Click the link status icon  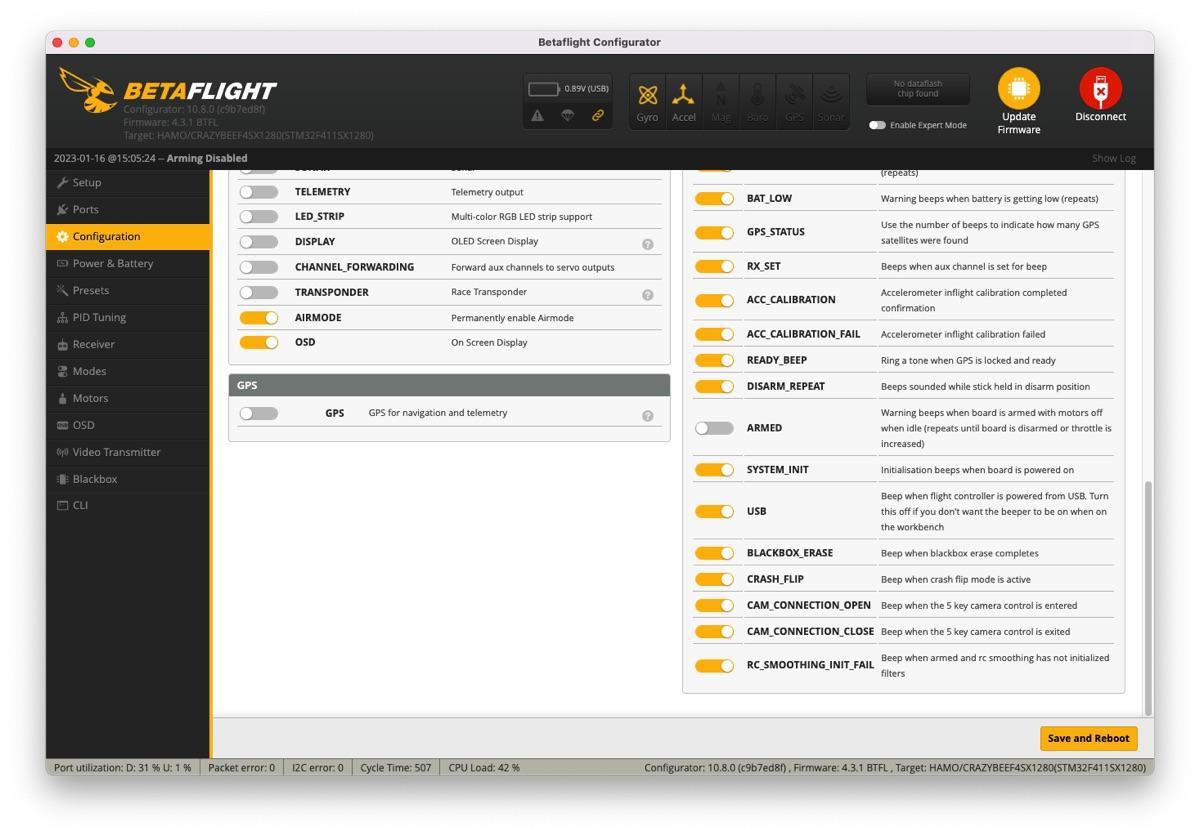click(x=597, y=115)
